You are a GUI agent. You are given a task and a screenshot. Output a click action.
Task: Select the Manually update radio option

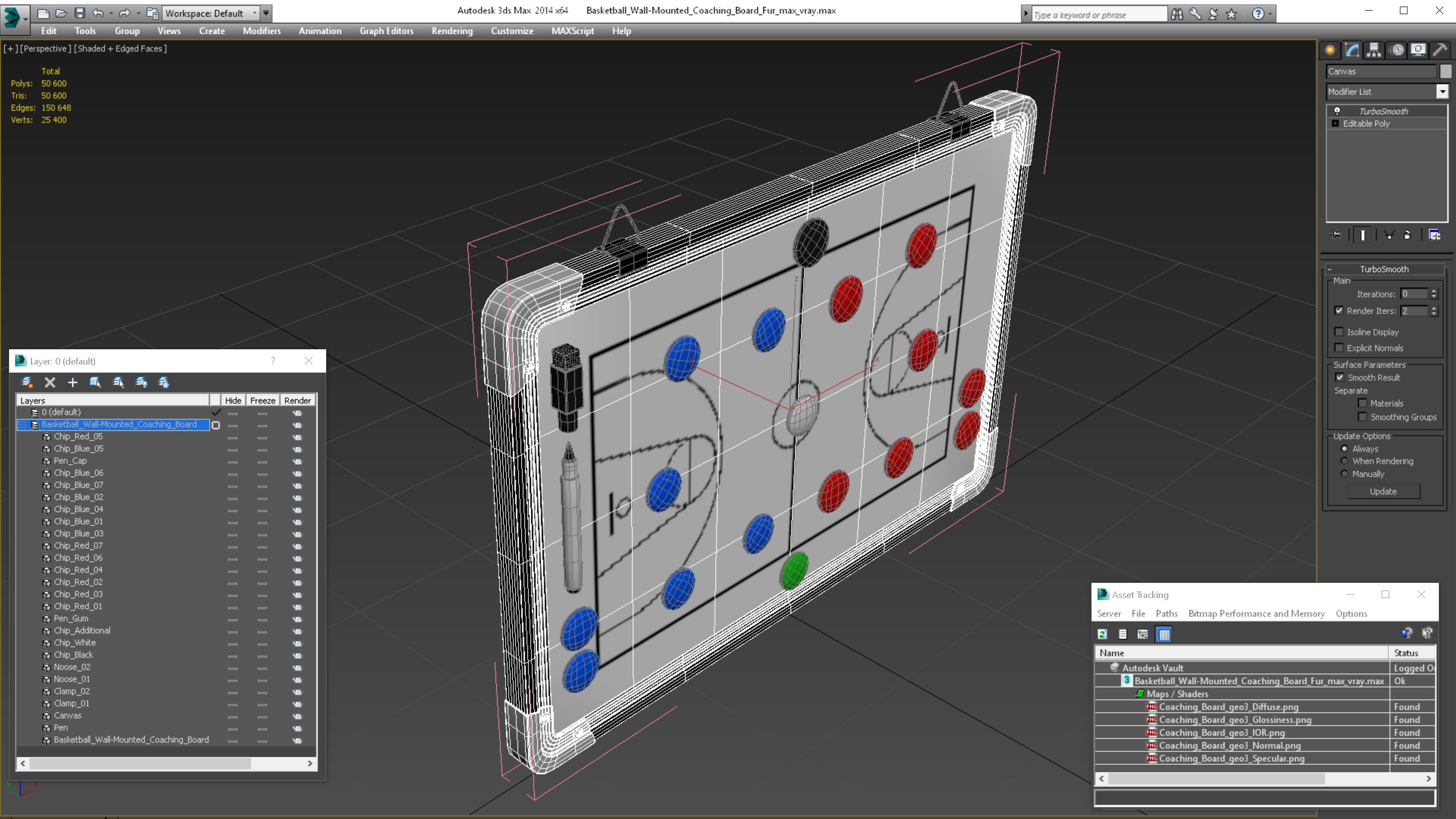(x=1344, y=474)
